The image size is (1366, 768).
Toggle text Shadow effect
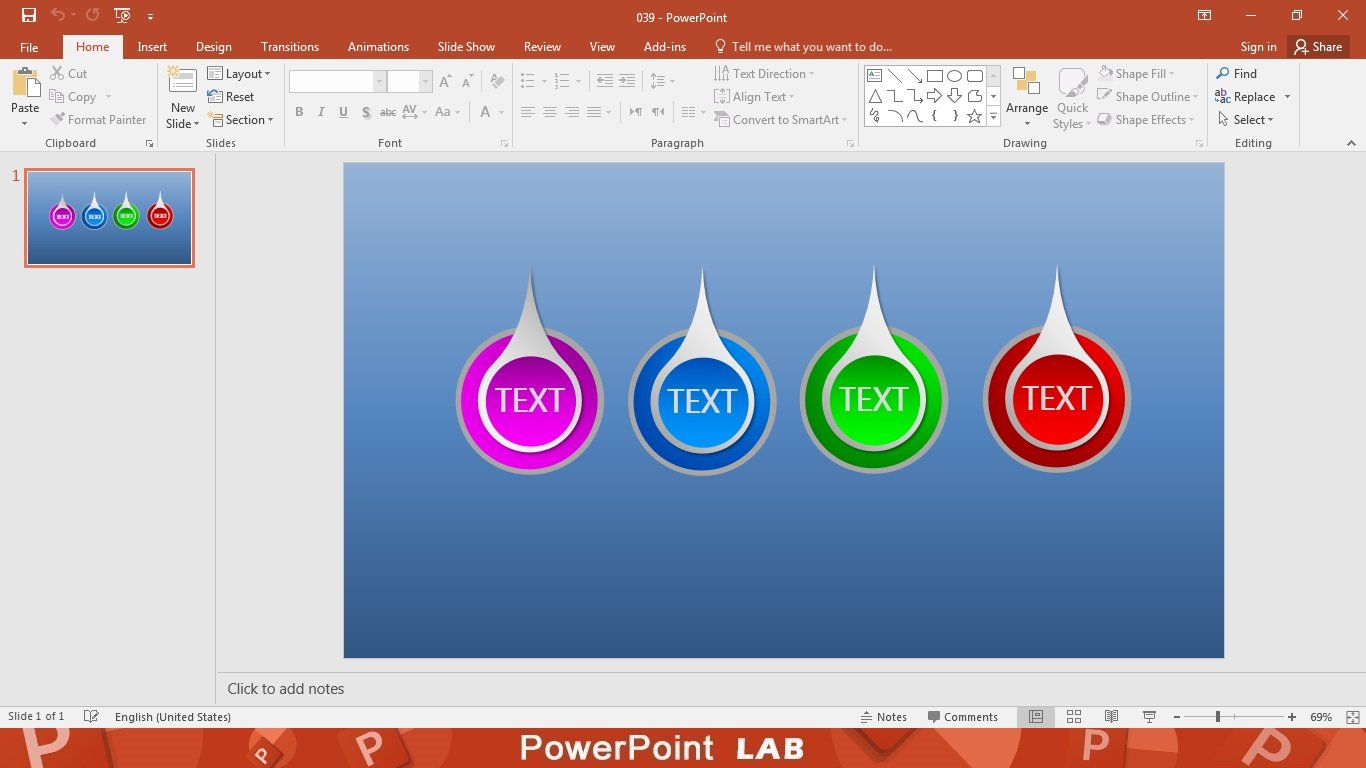(x=366, y=112)
